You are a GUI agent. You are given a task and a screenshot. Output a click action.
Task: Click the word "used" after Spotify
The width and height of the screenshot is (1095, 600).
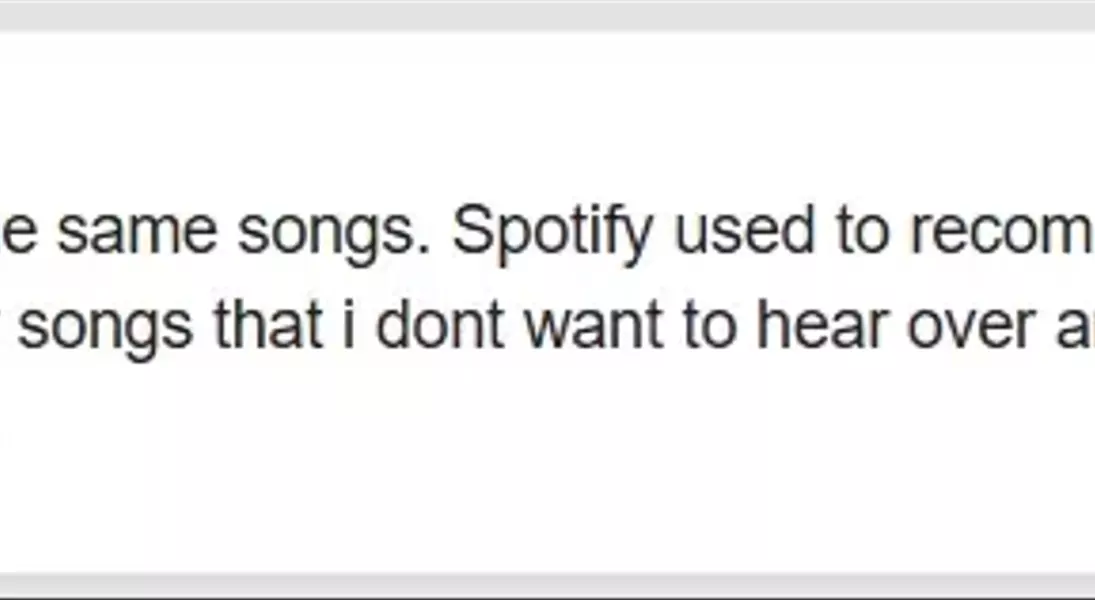744,231
